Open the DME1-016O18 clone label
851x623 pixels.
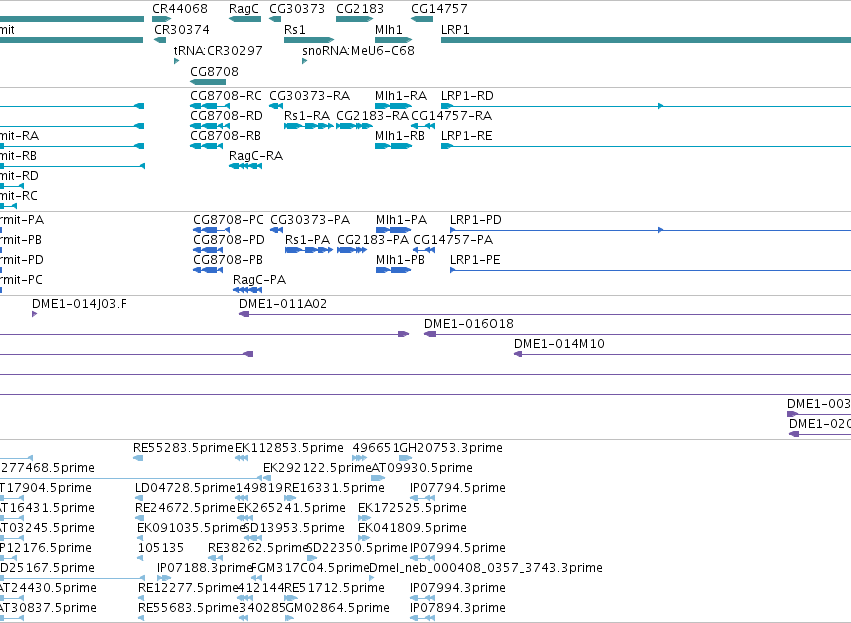[x=469, y=325]
